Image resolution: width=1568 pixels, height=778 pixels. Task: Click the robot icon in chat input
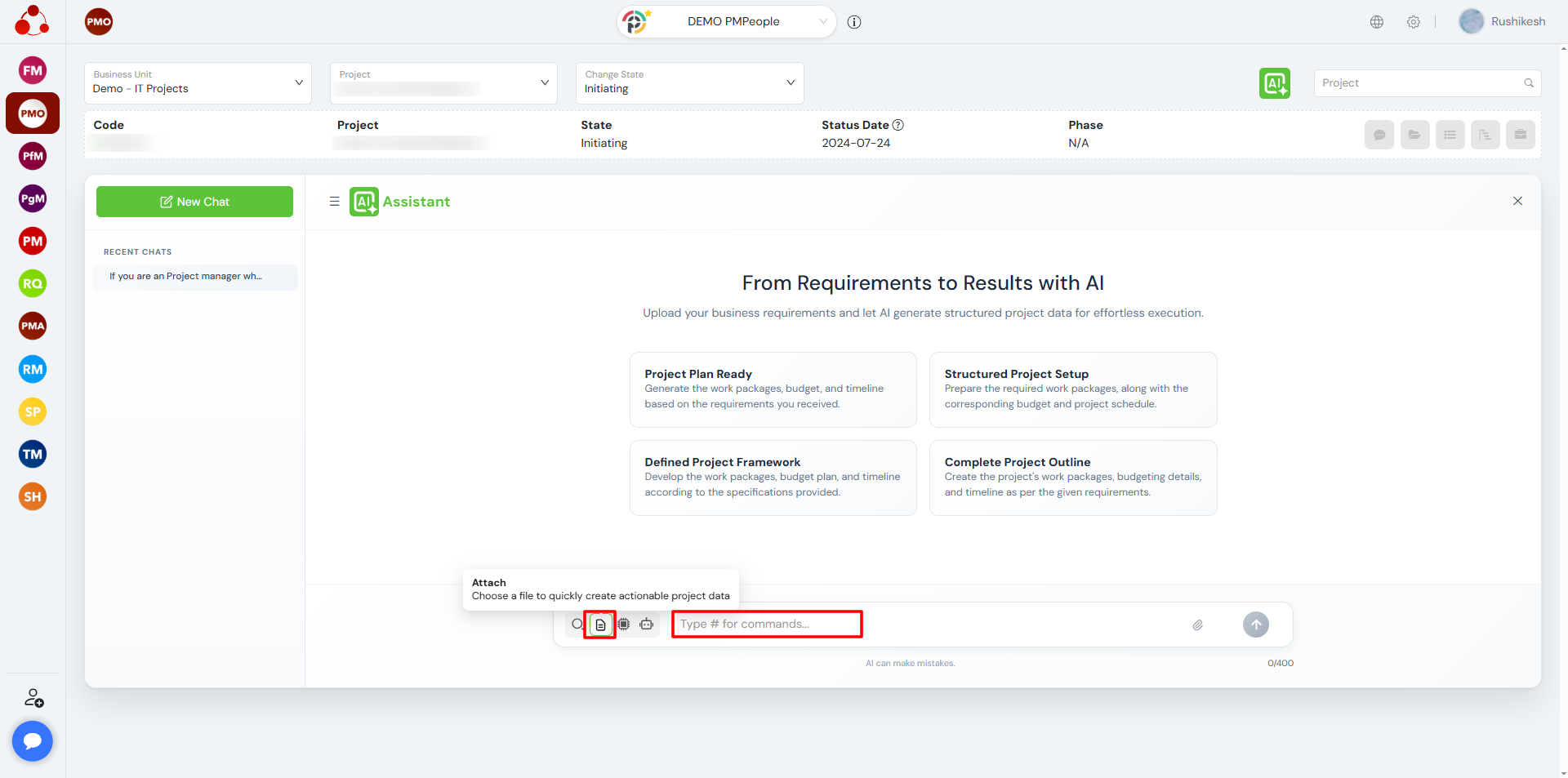tap(647, 625)
